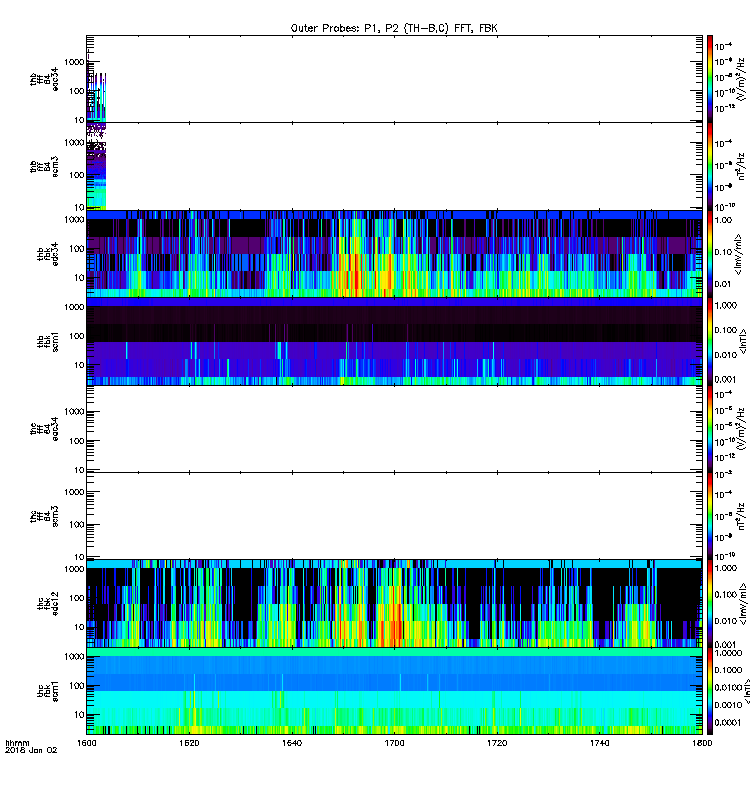
Task: Click the thb fbk scm1 spectrogram panel
Action: click(x=394, y=341)
